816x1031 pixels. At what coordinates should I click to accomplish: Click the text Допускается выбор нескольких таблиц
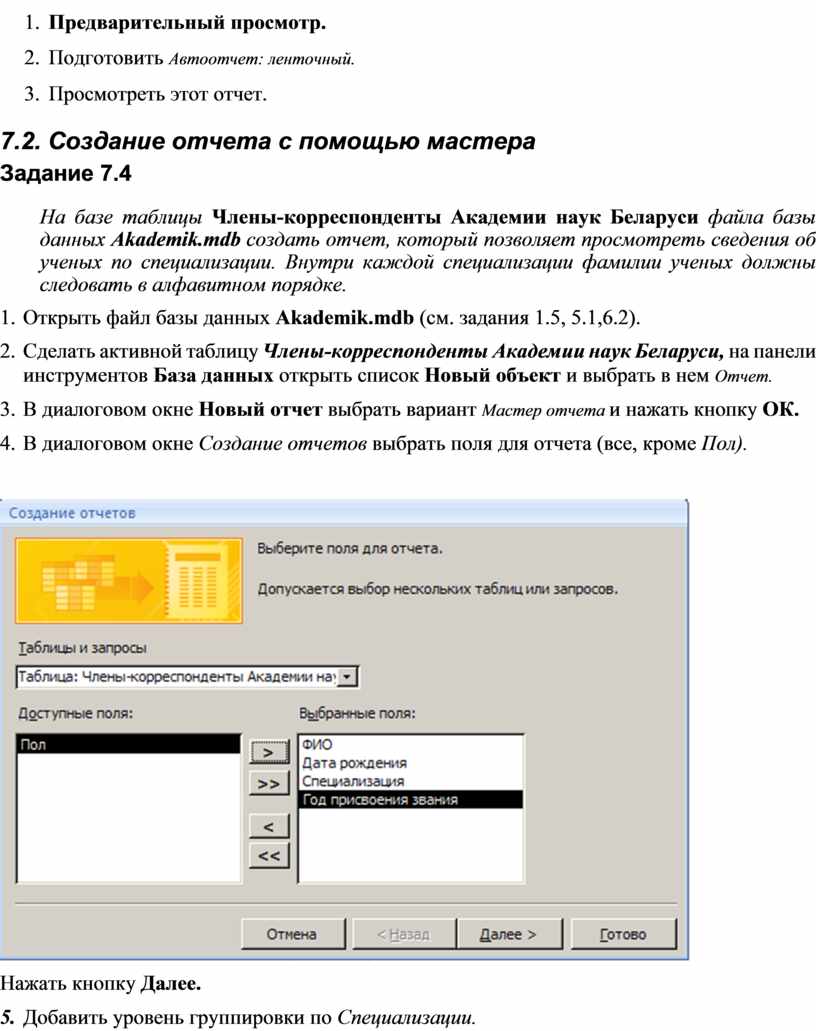(437, 589)
